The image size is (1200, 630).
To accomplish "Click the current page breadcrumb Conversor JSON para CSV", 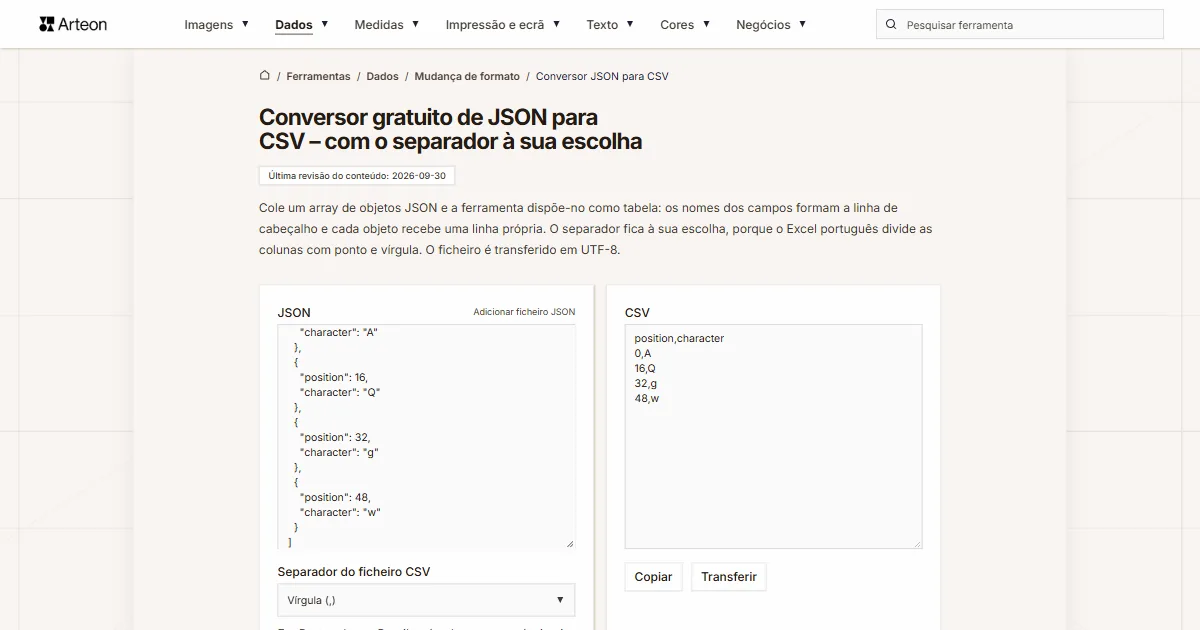I will point(602,76).
